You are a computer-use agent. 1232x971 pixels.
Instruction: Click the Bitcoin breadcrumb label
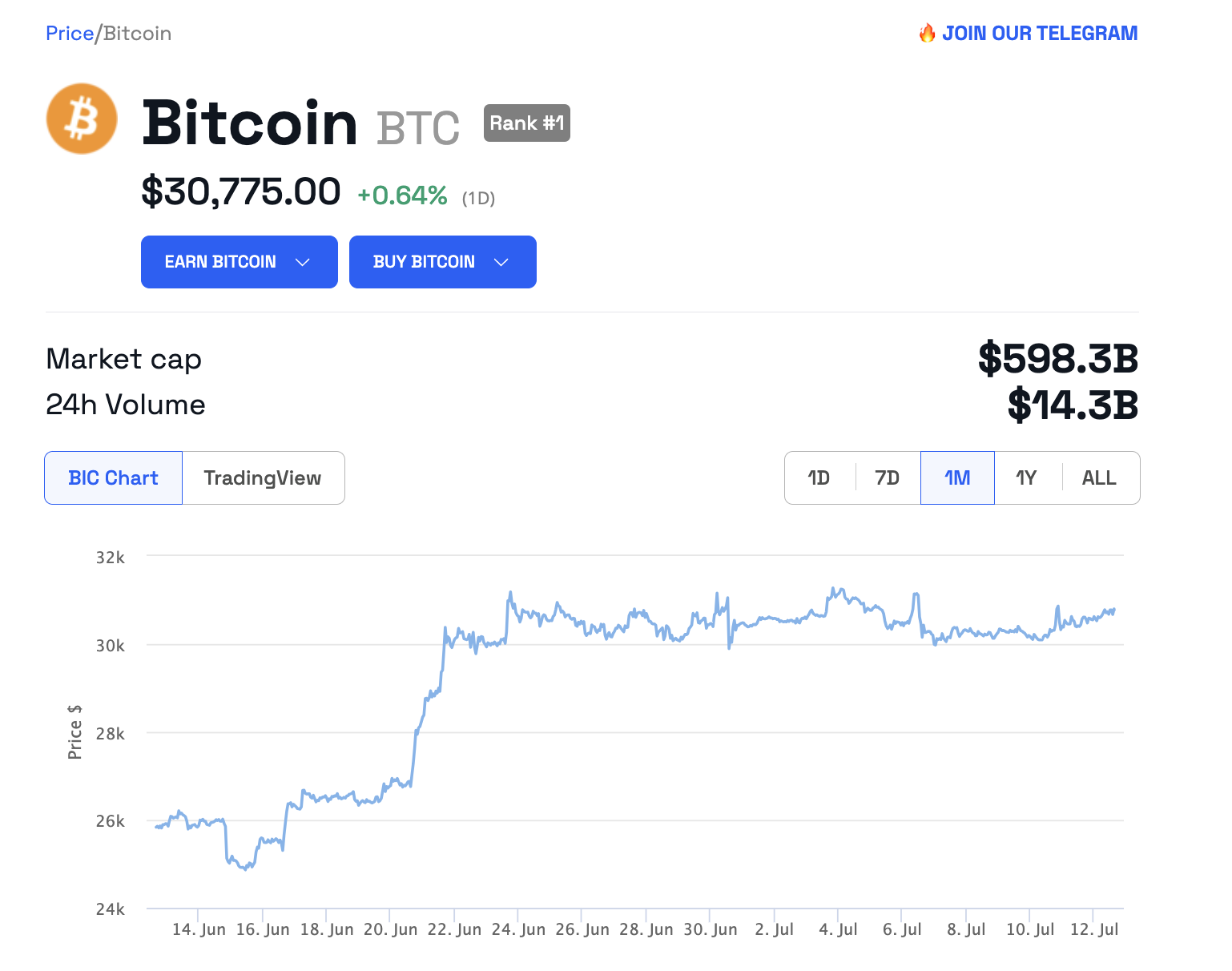pyautogui.click(x=136, y=34)
